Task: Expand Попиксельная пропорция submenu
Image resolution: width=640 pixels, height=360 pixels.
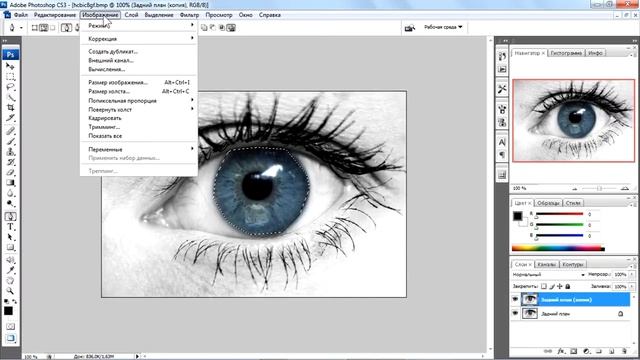Action: (139, 100)
